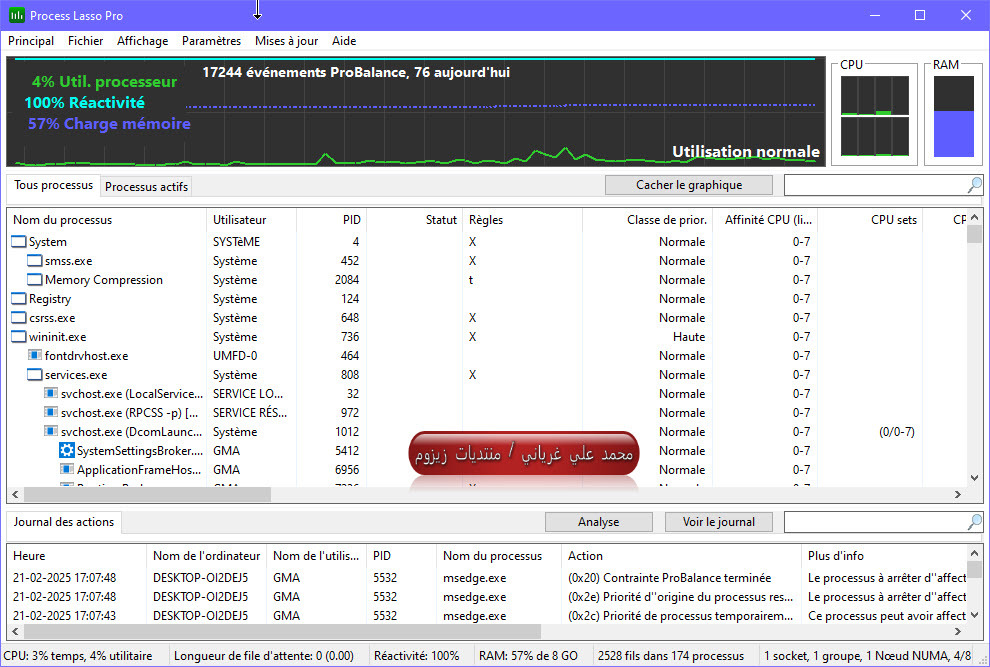Sort by the Classe de prior. column header

647,220
